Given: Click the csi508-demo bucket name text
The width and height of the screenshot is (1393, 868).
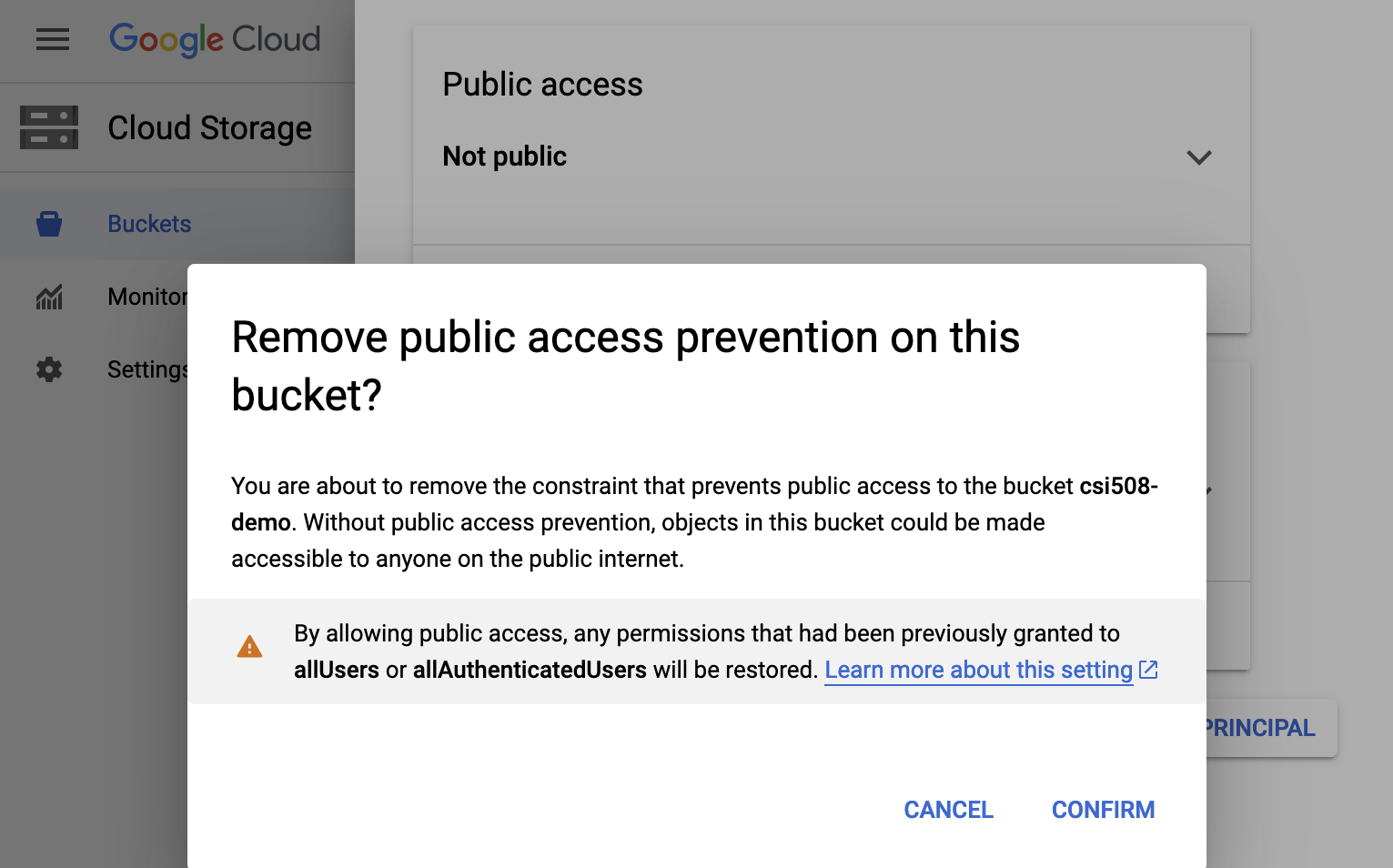Looking at the screenshot, I should [x=1119, y=486].
